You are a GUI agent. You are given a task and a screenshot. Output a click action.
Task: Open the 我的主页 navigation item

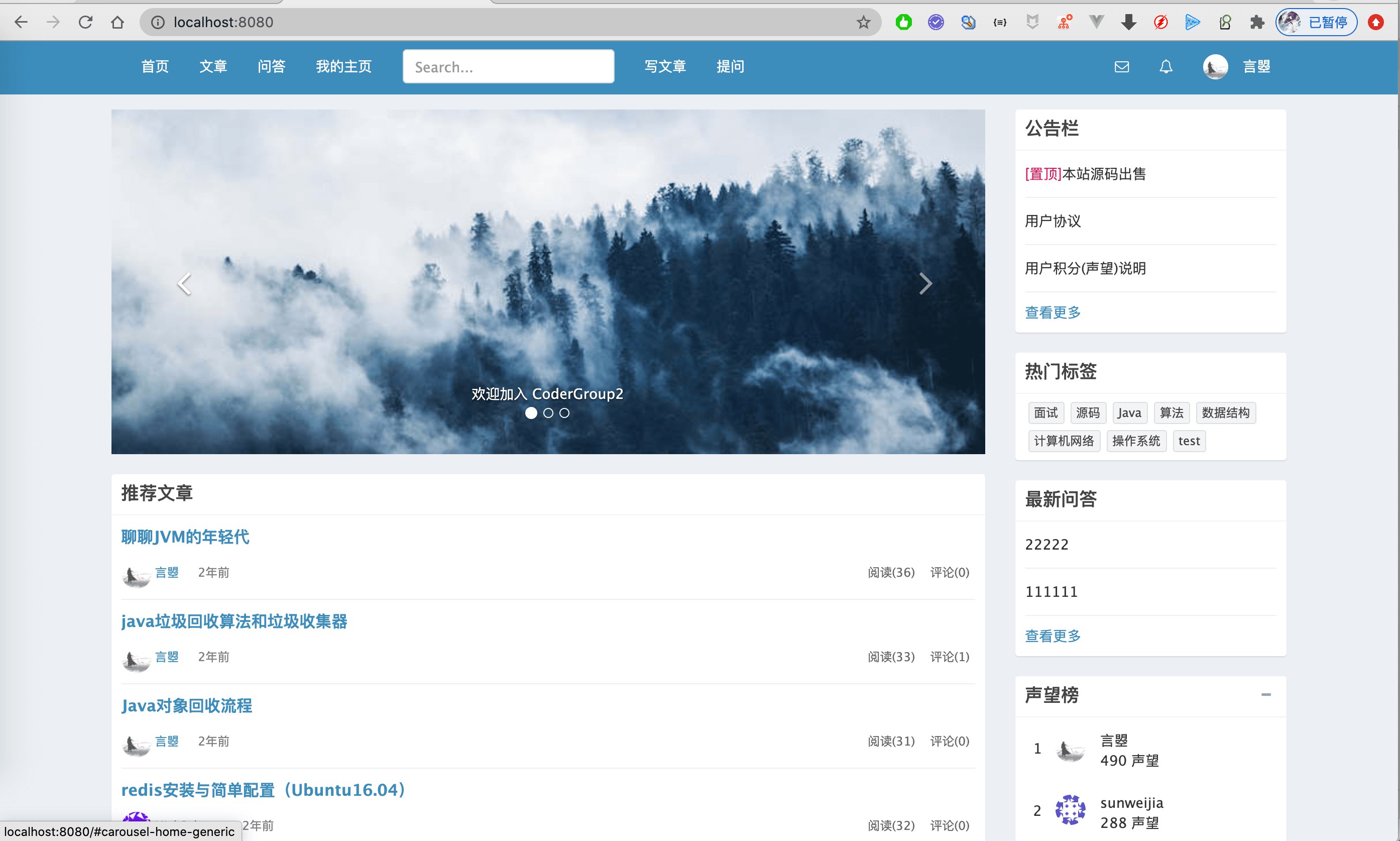[343, 67]
